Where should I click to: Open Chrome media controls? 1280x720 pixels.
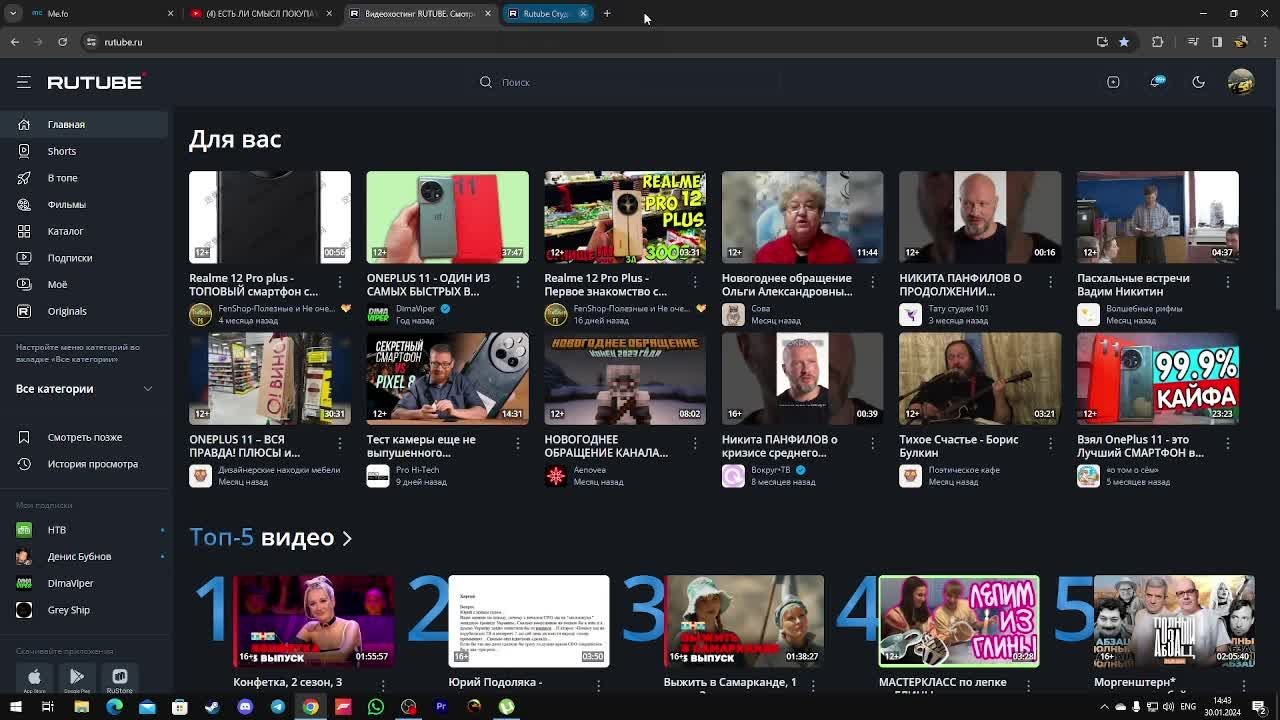coord(1193,42)
